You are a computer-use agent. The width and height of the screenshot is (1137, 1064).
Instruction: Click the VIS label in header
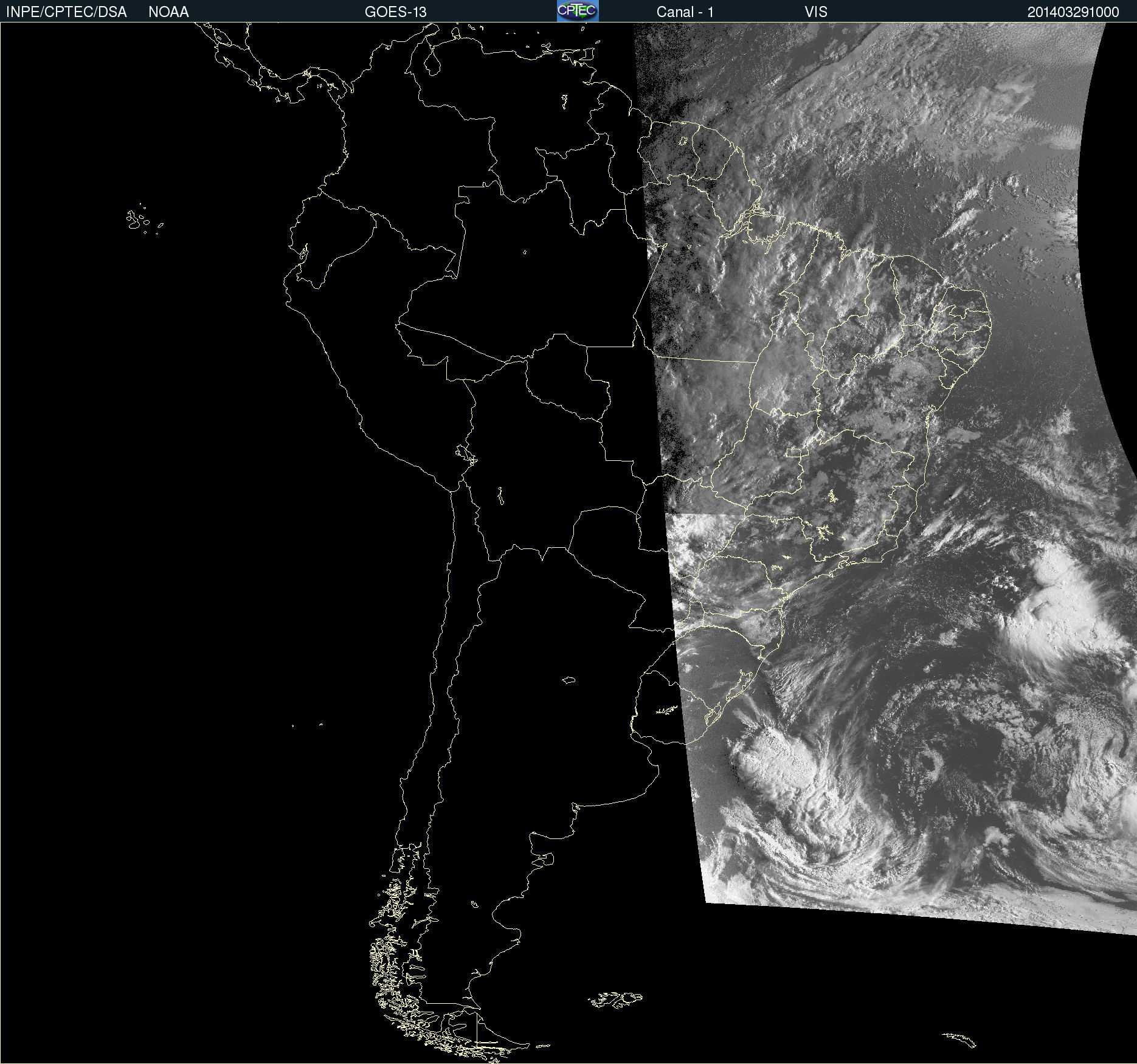[816, 12]
